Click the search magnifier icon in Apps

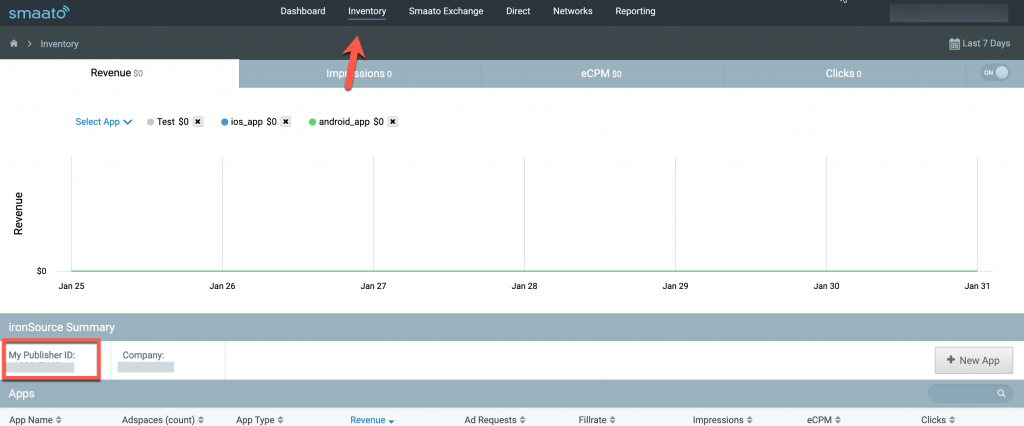999,395
